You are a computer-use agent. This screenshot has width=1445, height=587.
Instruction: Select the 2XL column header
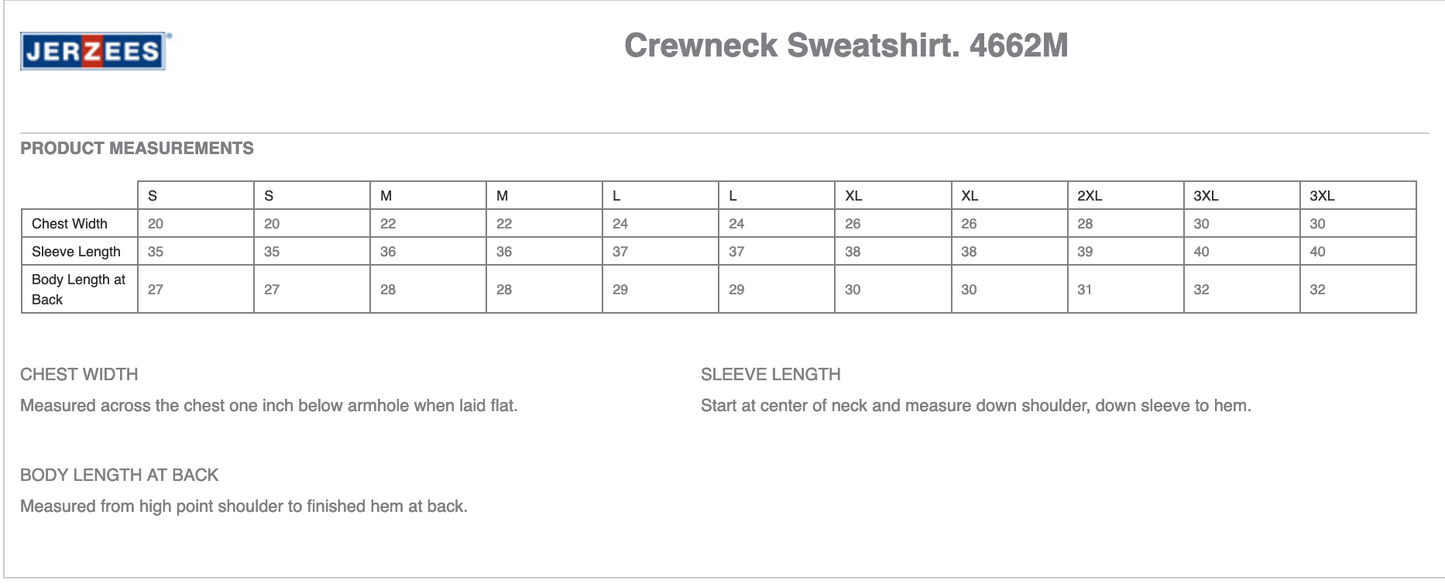[x=1089, y=196]
